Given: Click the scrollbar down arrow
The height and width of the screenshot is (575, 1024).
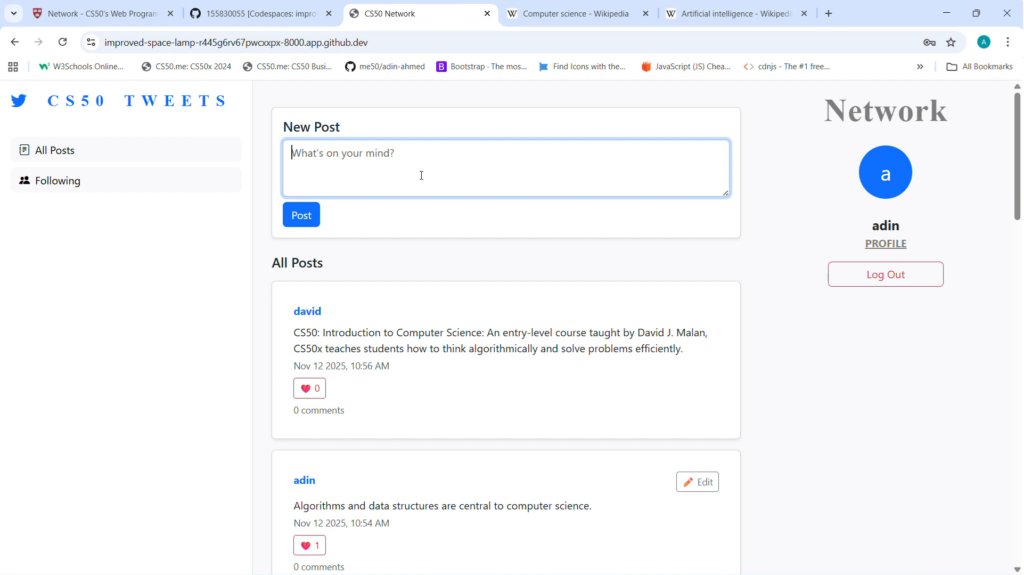Looking at the screenshot, I should [1017, 570].
